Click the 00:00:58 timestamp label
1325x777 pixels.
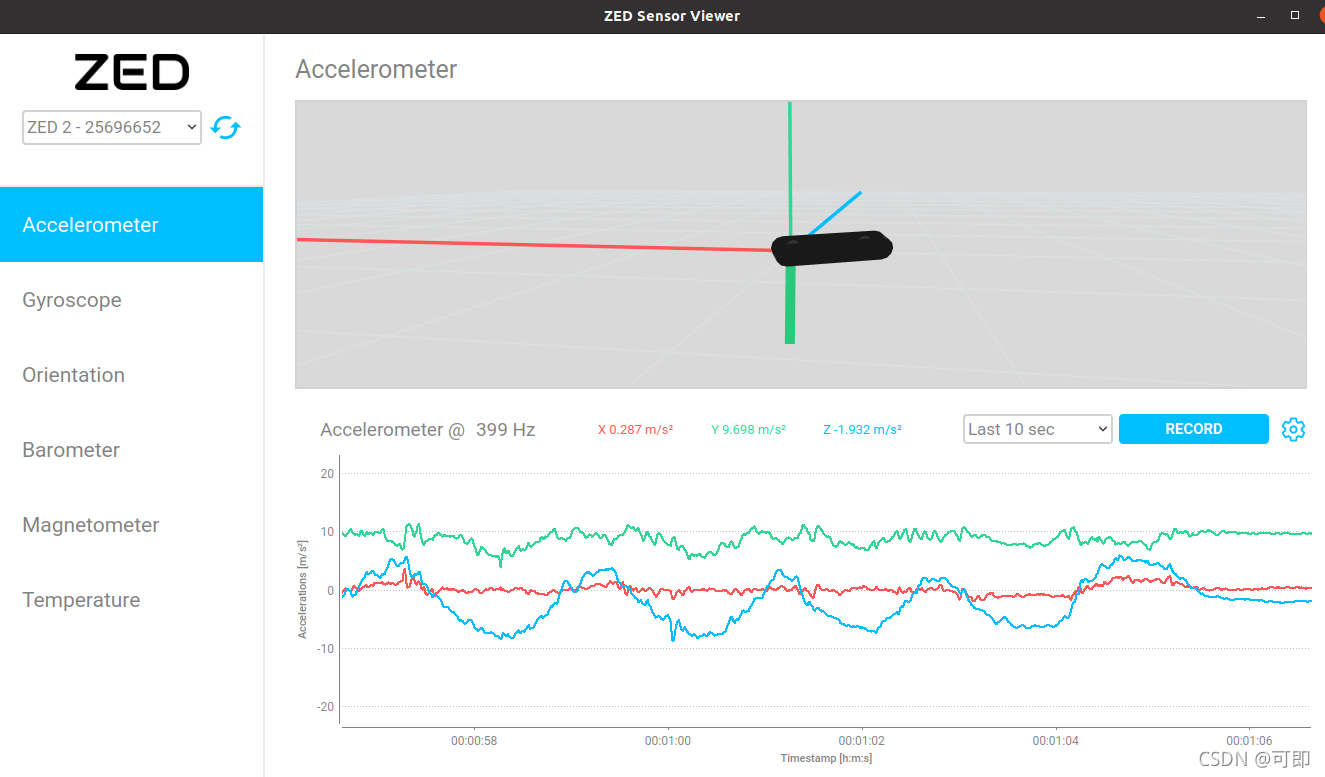(474, 742)
